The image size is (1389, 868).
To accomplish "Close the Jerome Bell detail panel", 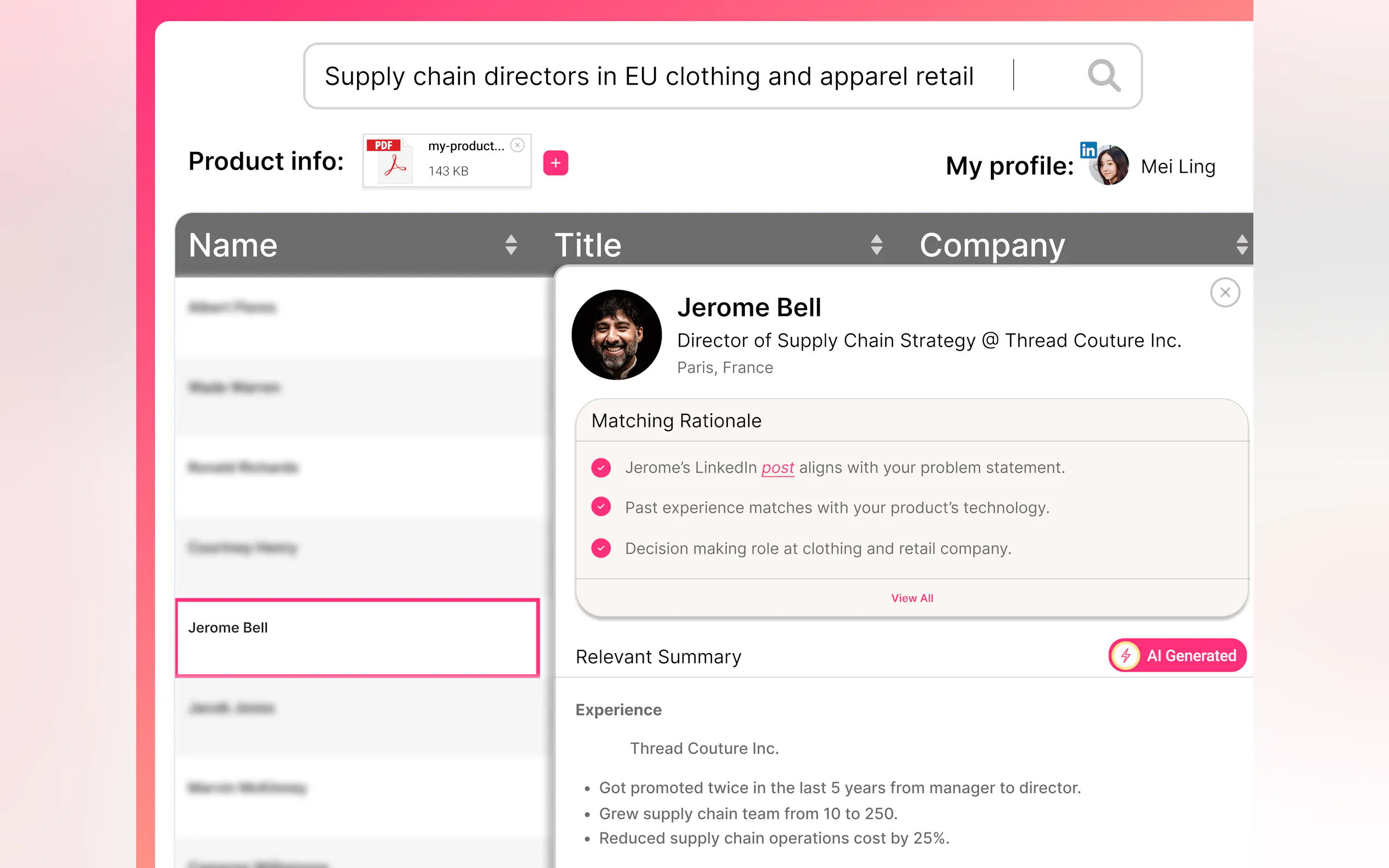I will click(x=1225, y=293).
